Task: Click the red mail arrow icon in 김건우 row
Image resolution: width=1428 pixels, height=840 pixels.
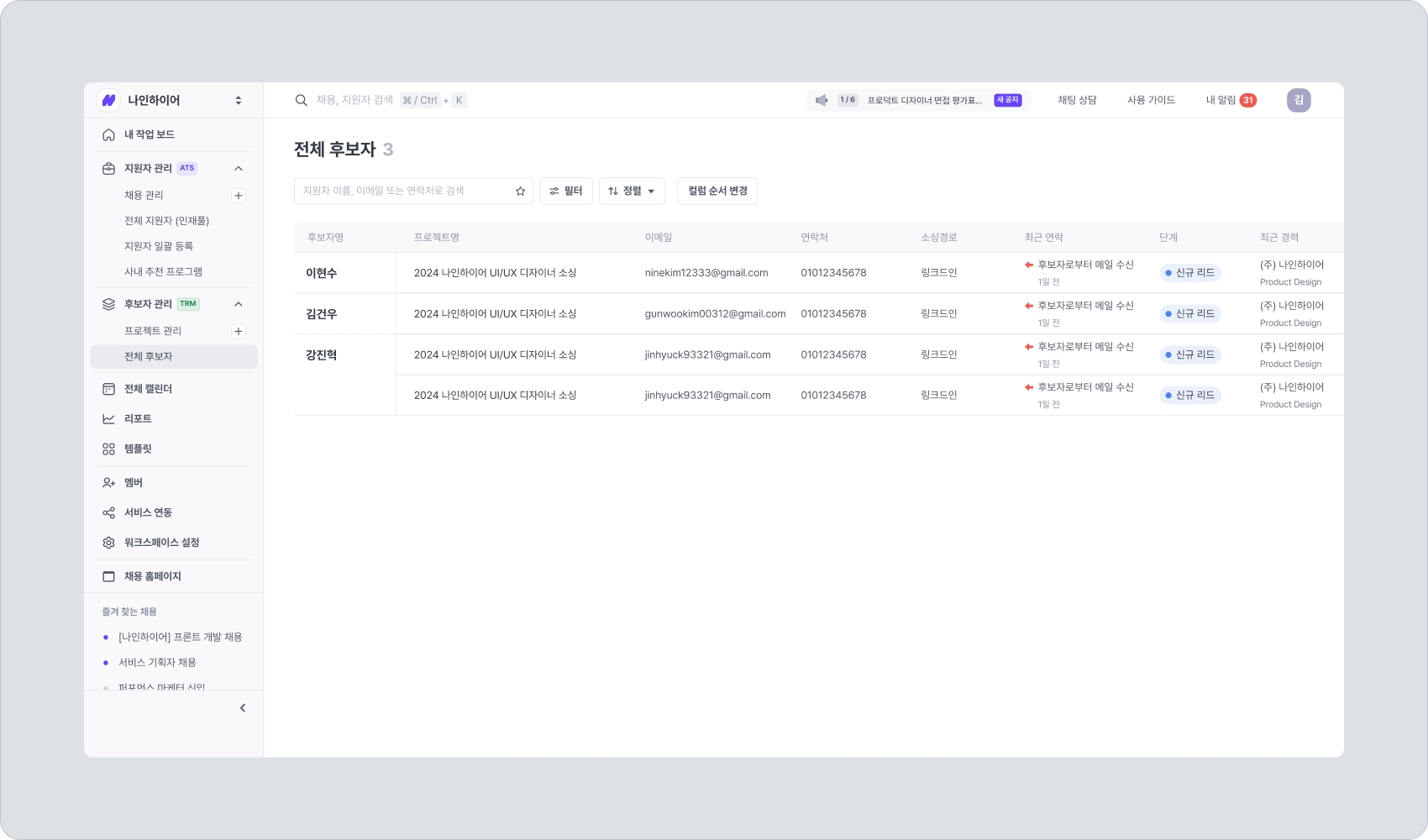Action: (1029, 306)
